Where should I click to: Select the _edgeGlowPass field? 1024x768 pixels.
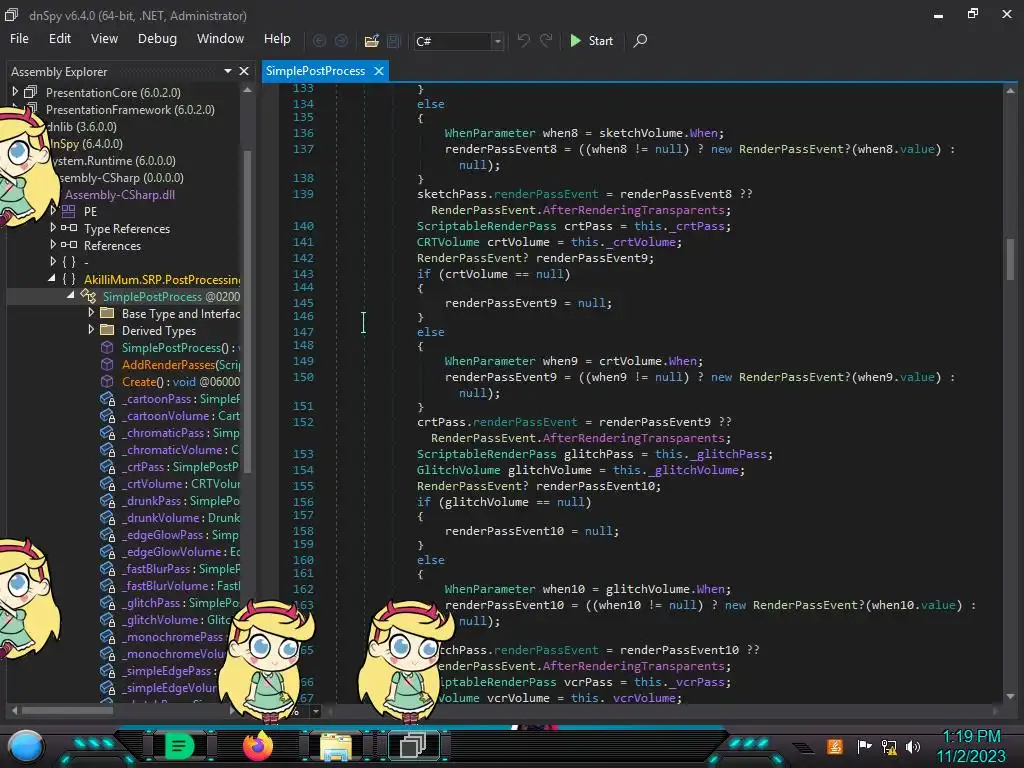[x=180, y=534]
